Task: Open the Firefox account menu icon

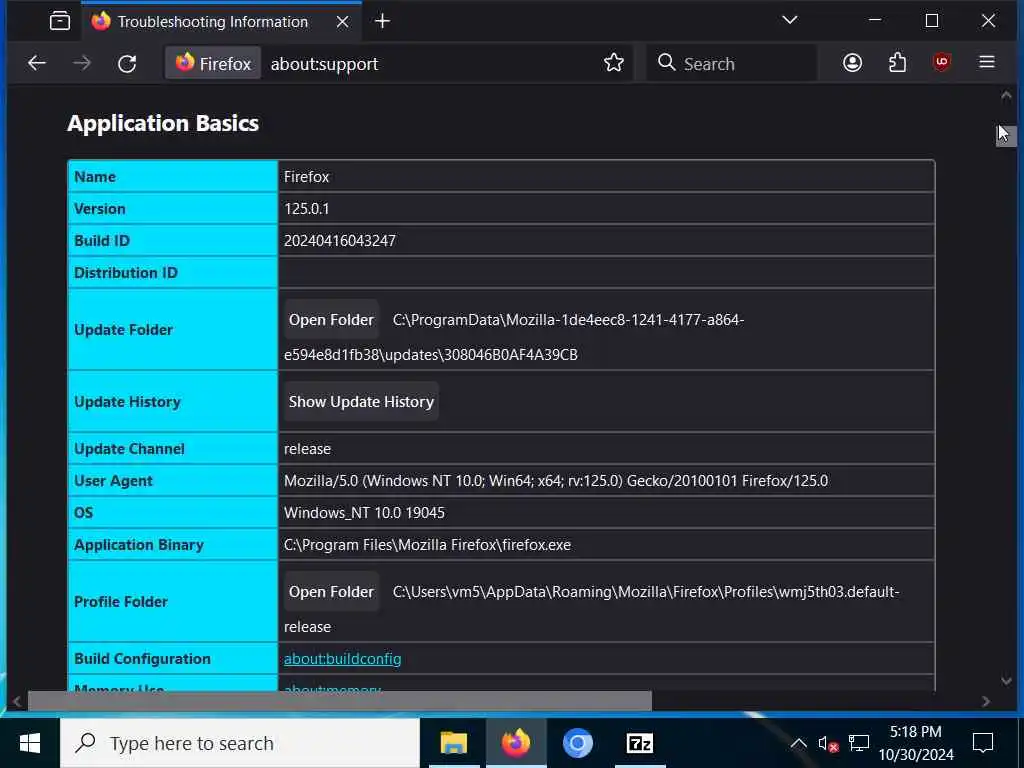Action: pos(852,63)
